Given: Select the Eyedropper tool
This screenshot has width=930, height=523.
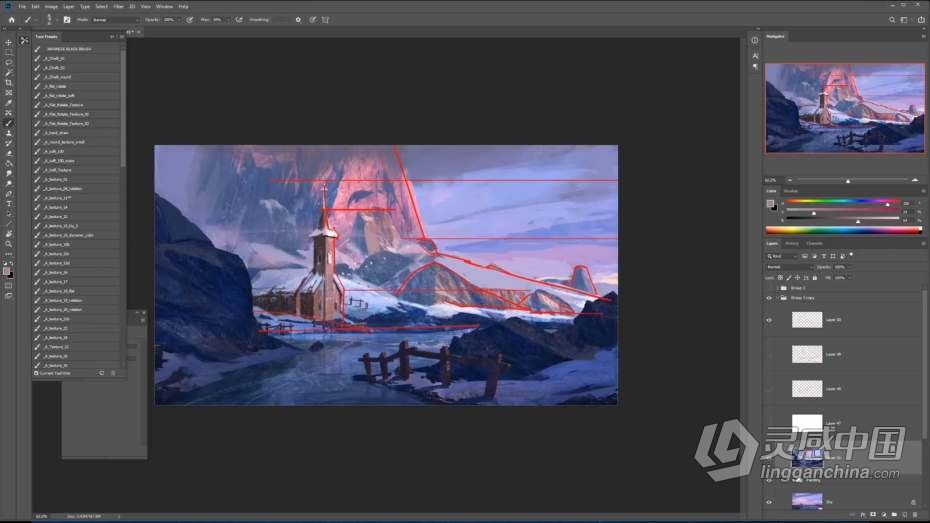Looking at the screenshot, I should point(8,103).
